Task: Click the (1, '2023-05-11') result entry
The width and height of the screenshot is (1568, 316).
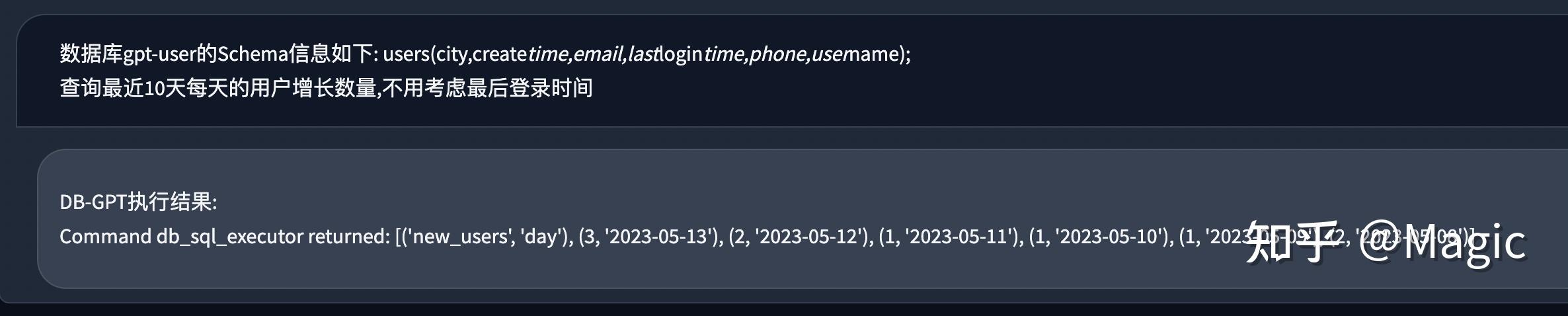Action: click(x=949, y=236)
